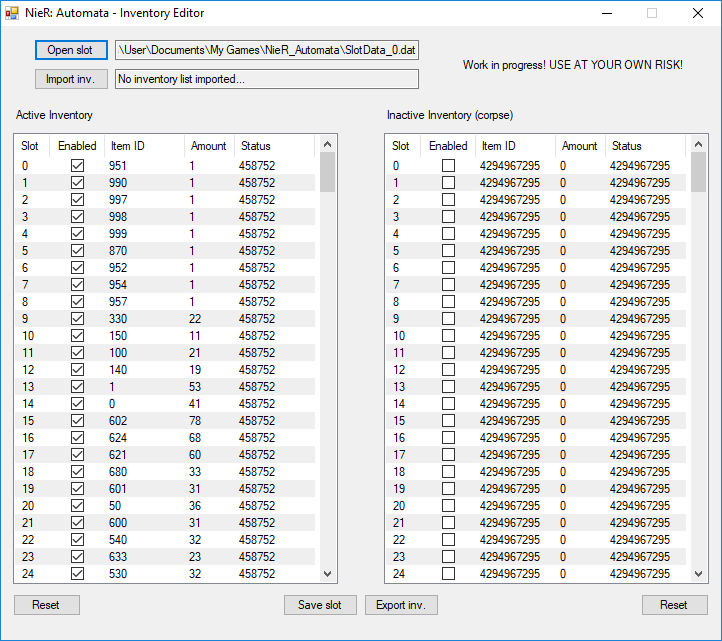Select Amount cell 22 in active slot 9
Screen dimensions: 722x641
(x=195, y=319)
